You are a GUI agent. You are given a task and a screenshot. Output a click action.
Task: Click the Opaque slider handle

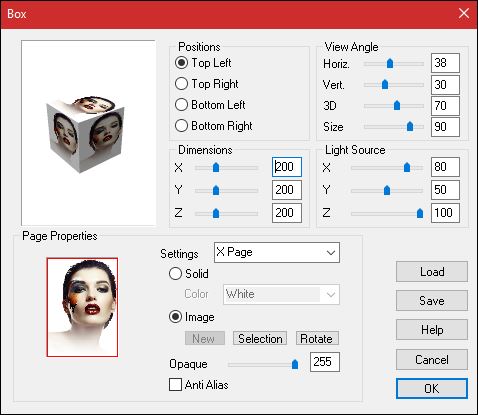point(295,364)
